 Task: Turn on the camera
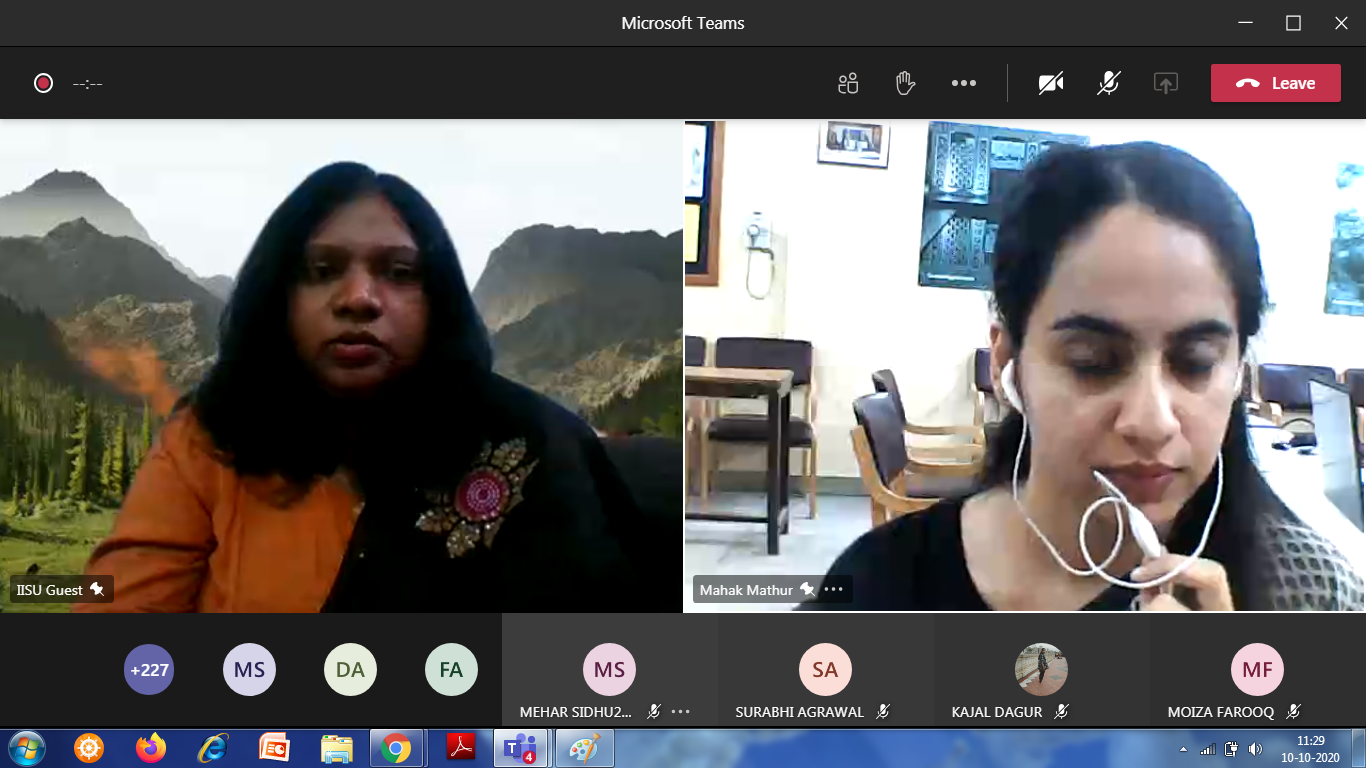point(1051,84)
